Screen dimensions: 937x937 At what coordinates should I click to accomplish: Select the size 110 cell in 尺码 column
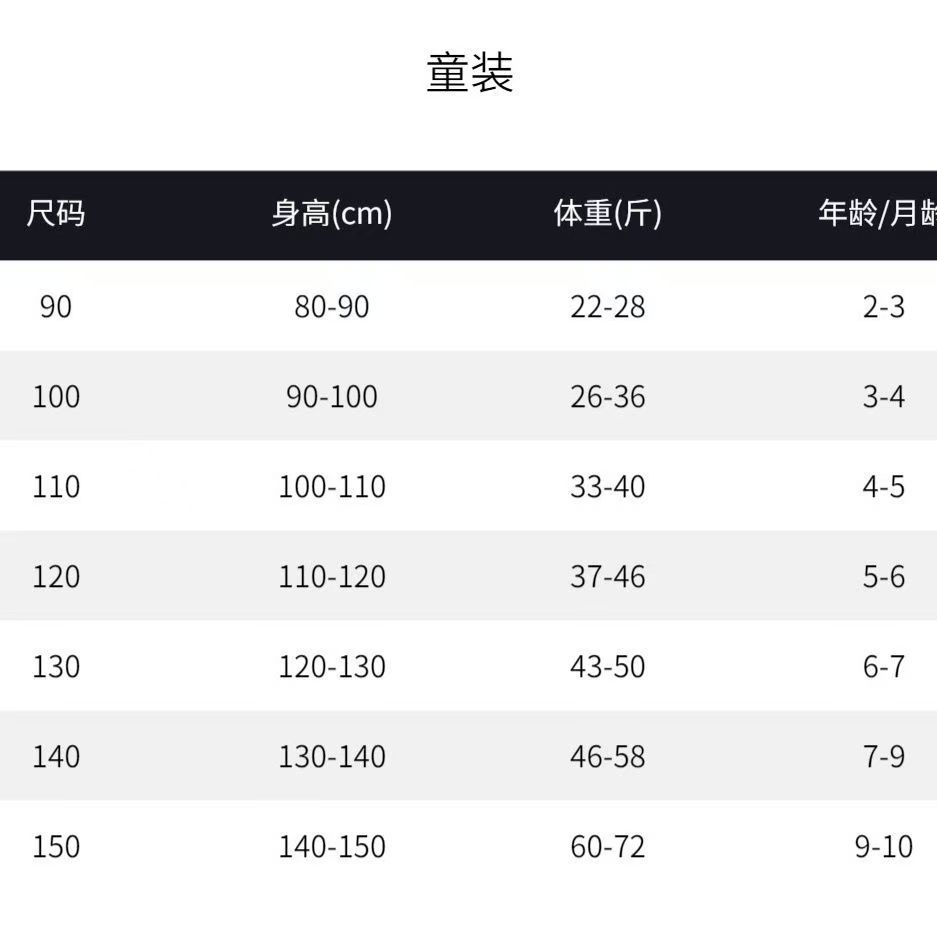56,487
